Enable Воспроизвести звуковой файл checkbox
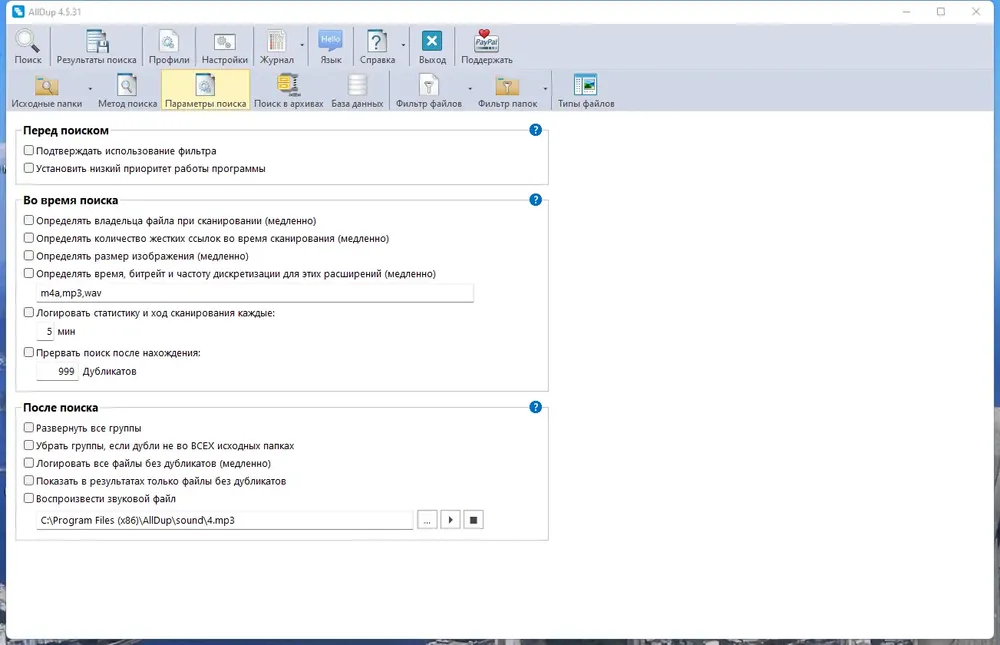Screen dimensions: 1000x645 tap(29, 498)
